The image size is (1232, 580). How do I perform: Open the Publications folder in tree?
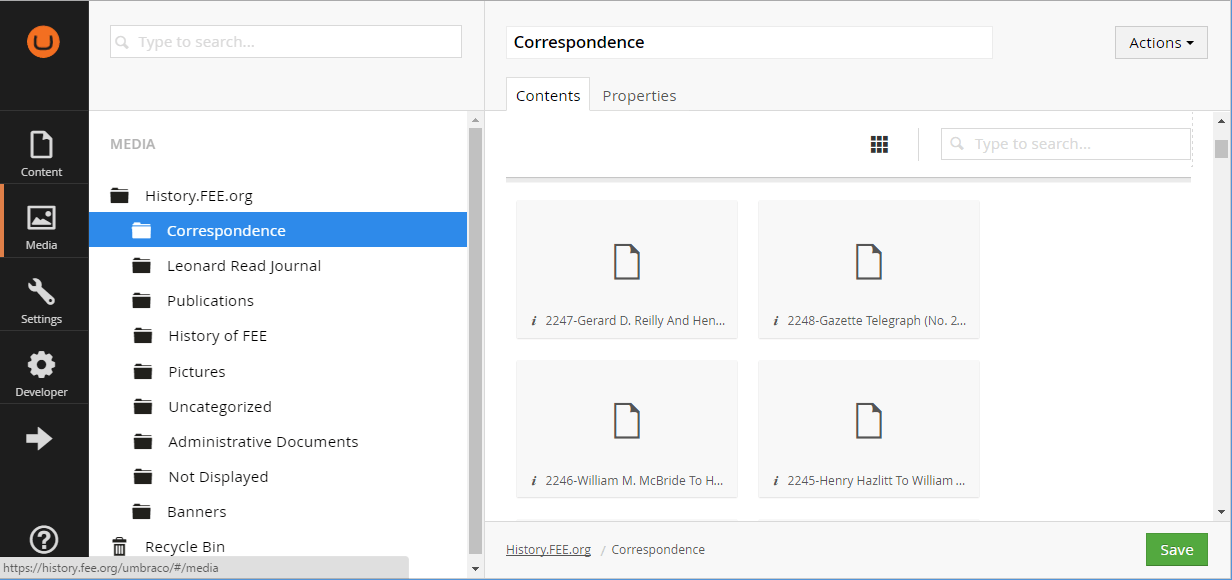click(210, 301)
